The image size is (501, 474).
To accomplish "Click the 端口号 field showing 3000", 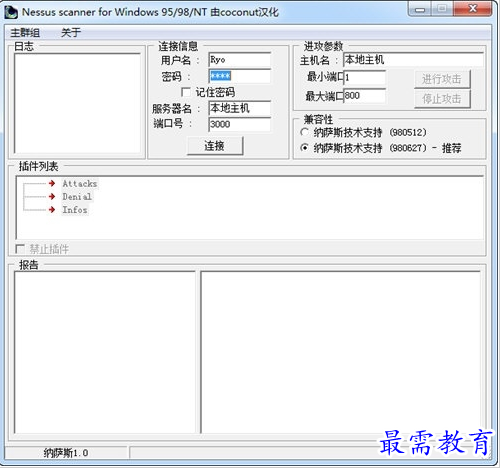I will tap(239, 124).
